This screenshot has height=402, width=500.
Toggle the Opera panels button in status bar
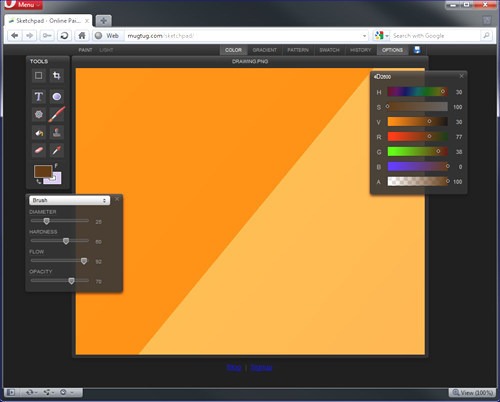pyautogui.click(x=11, y=392)
